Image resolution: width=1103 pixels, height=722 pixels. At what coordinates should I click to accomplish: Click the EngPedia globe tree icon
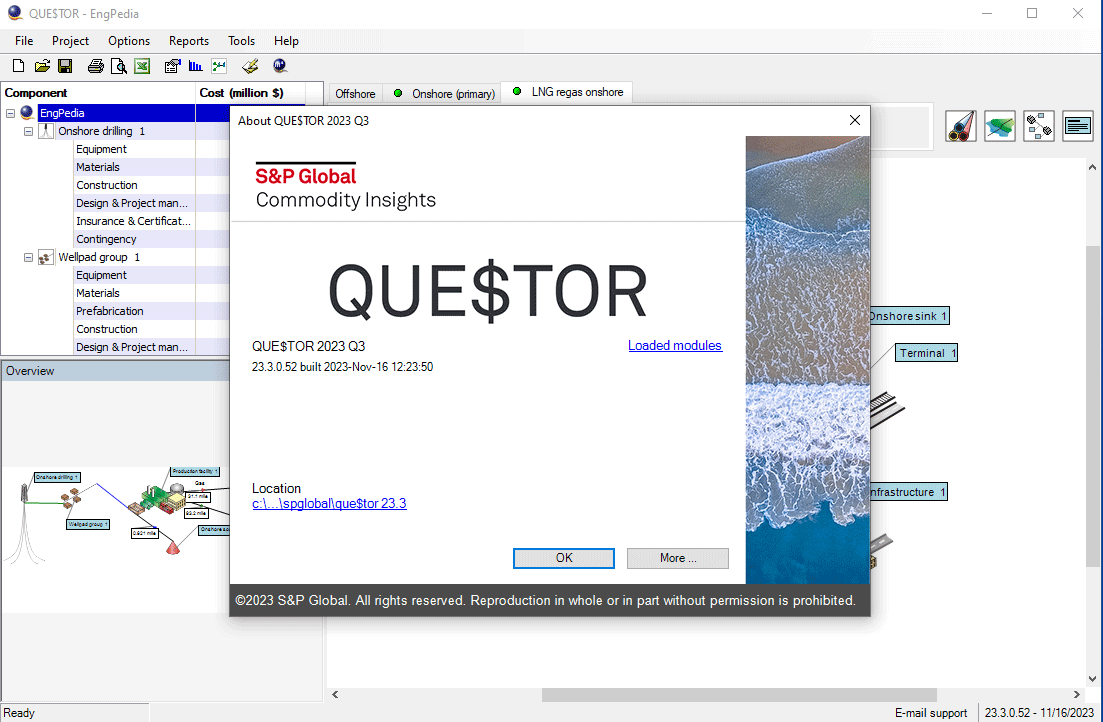pos(27,113)
